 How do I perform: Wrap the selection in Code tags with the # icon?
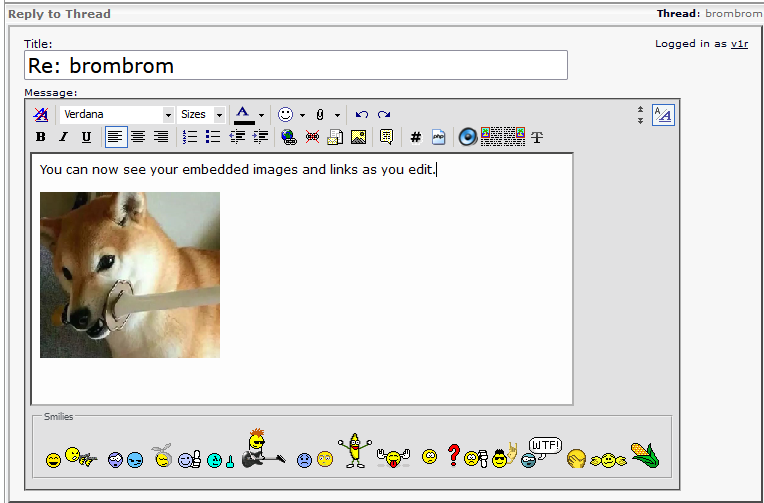pyautogui.click(x=416, y=138)
